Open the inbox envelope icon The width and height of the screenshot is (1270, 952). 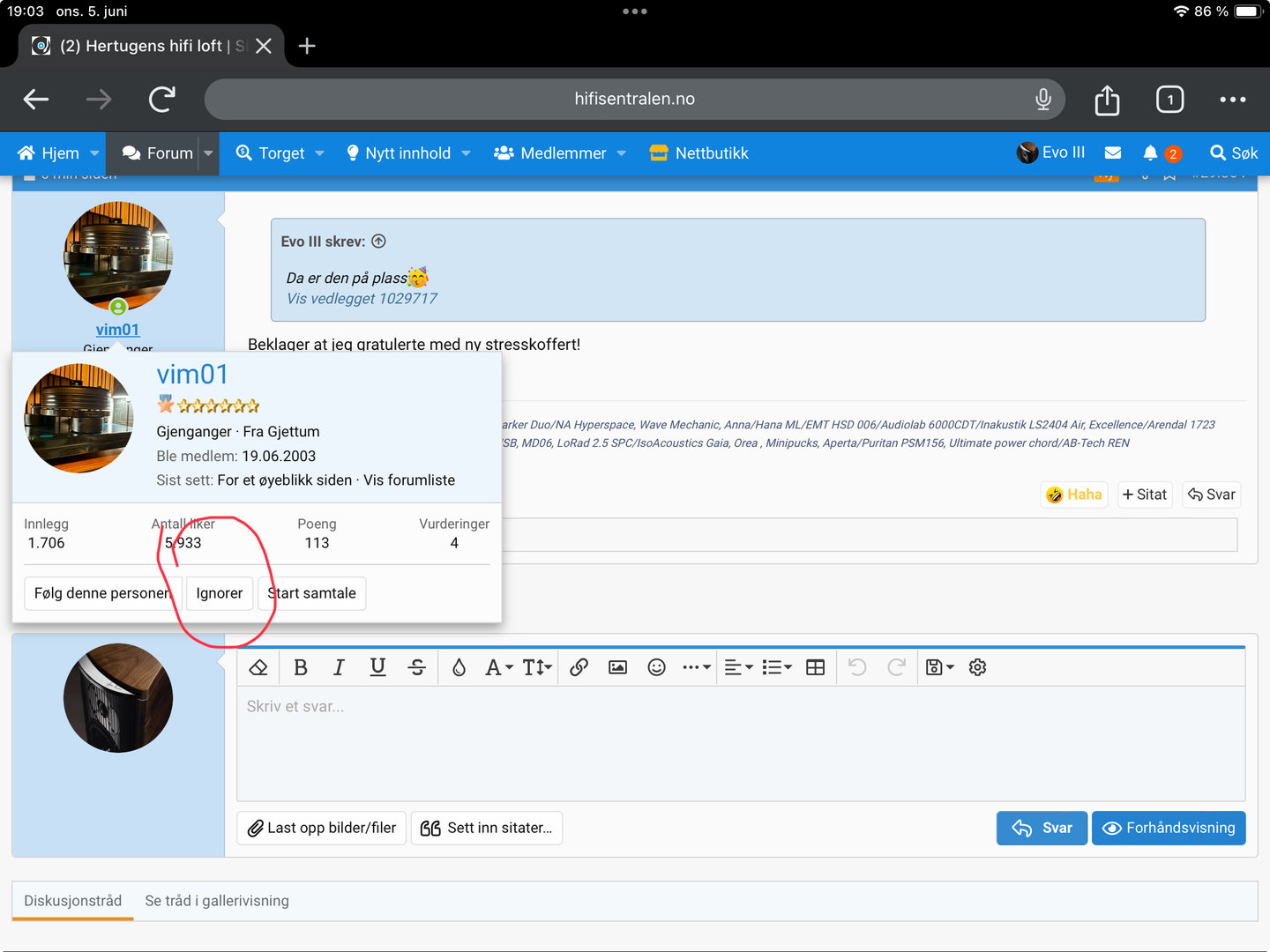click(x=1113, y=153)
